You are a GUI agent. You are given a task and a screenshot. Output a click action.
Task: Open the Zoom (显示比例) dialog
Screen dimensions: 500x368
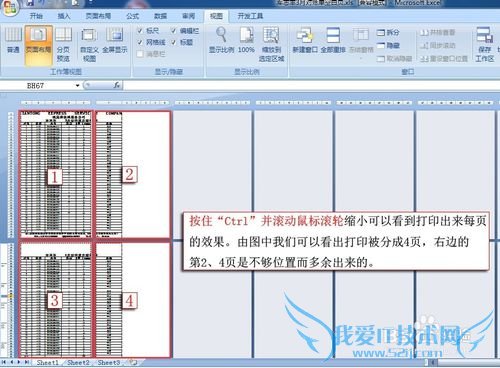pyautogui.click(x=222, y=41)
